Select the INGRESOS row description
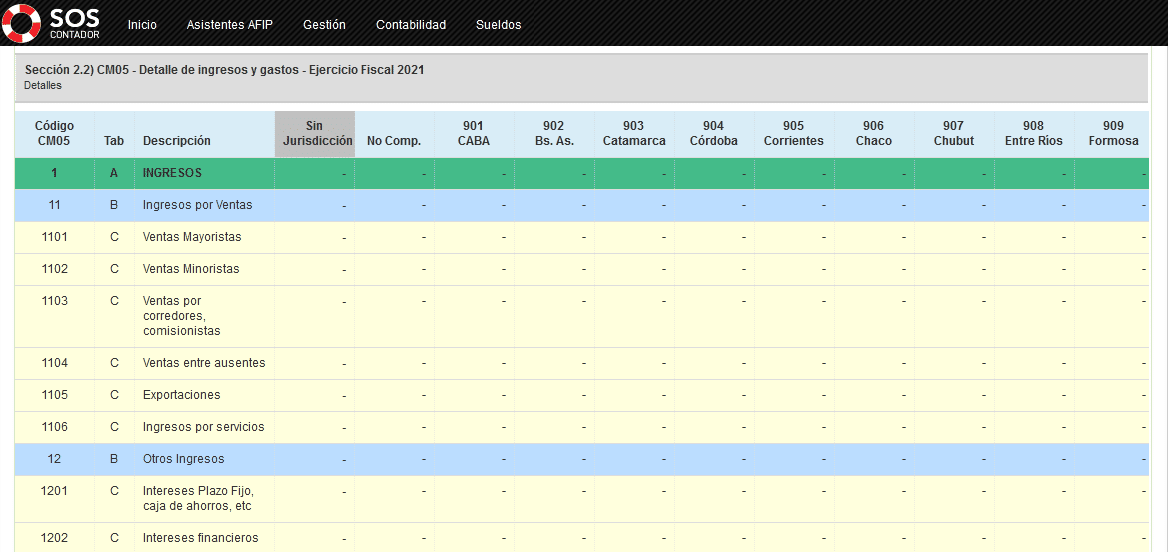Screen dimensions: 1168x552 tap(172, 173)
